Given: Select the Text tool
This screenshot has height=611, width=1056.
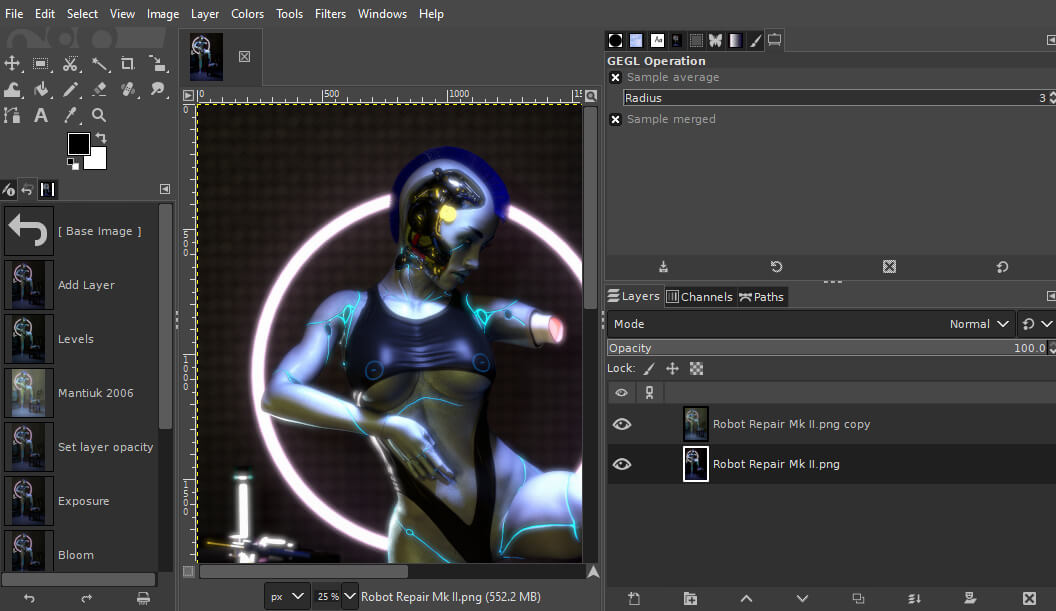Looking at the screenshot, I should click(x=41, y=115).
